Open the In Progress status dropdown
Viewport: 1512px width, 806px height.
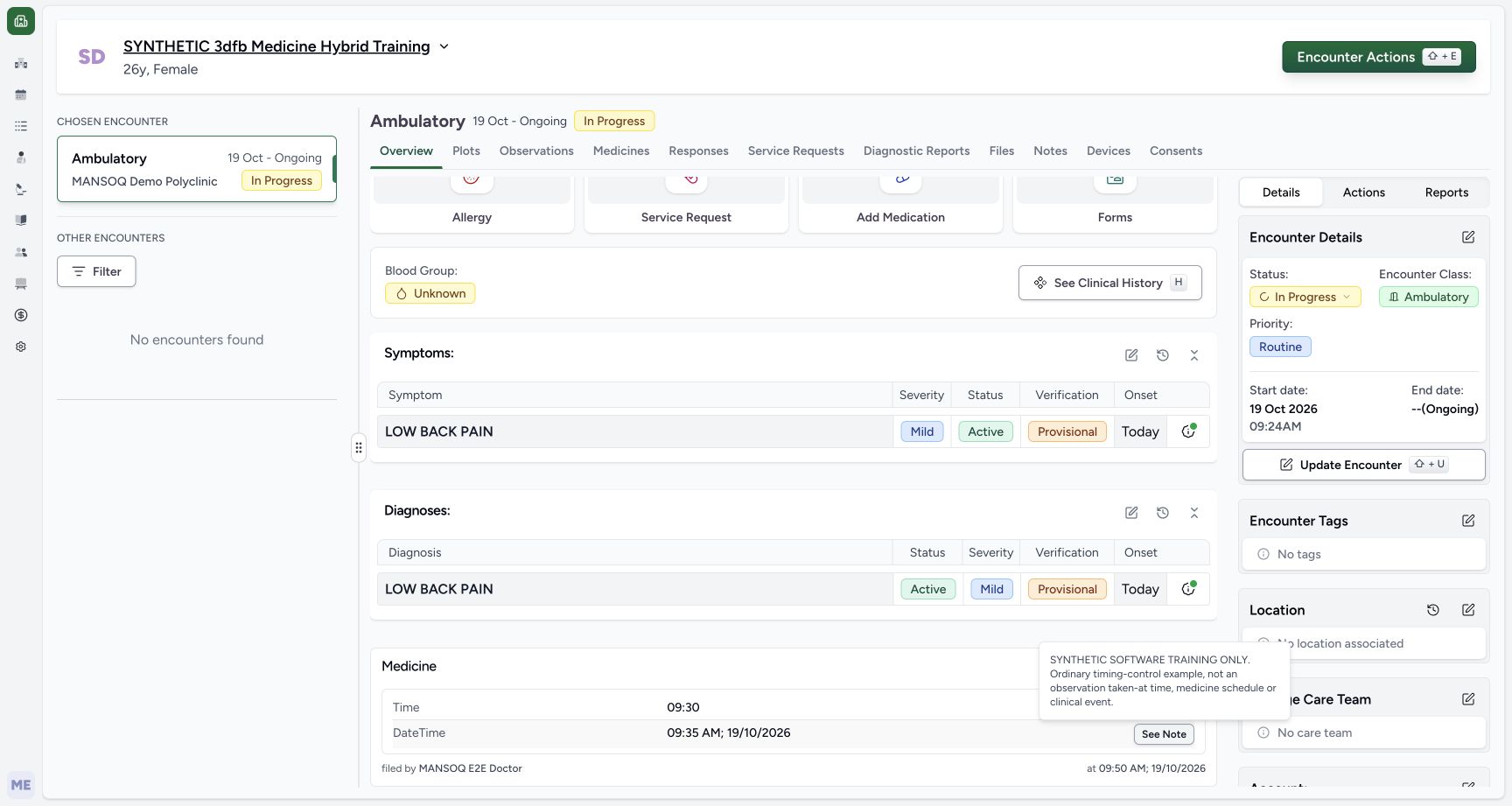point(1305,297)
